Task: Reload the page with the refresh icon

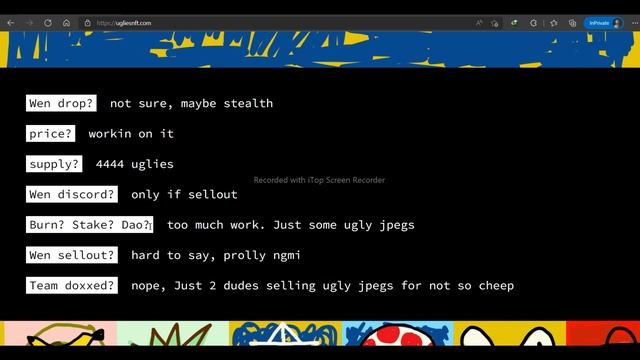Action: coord(48,23)
